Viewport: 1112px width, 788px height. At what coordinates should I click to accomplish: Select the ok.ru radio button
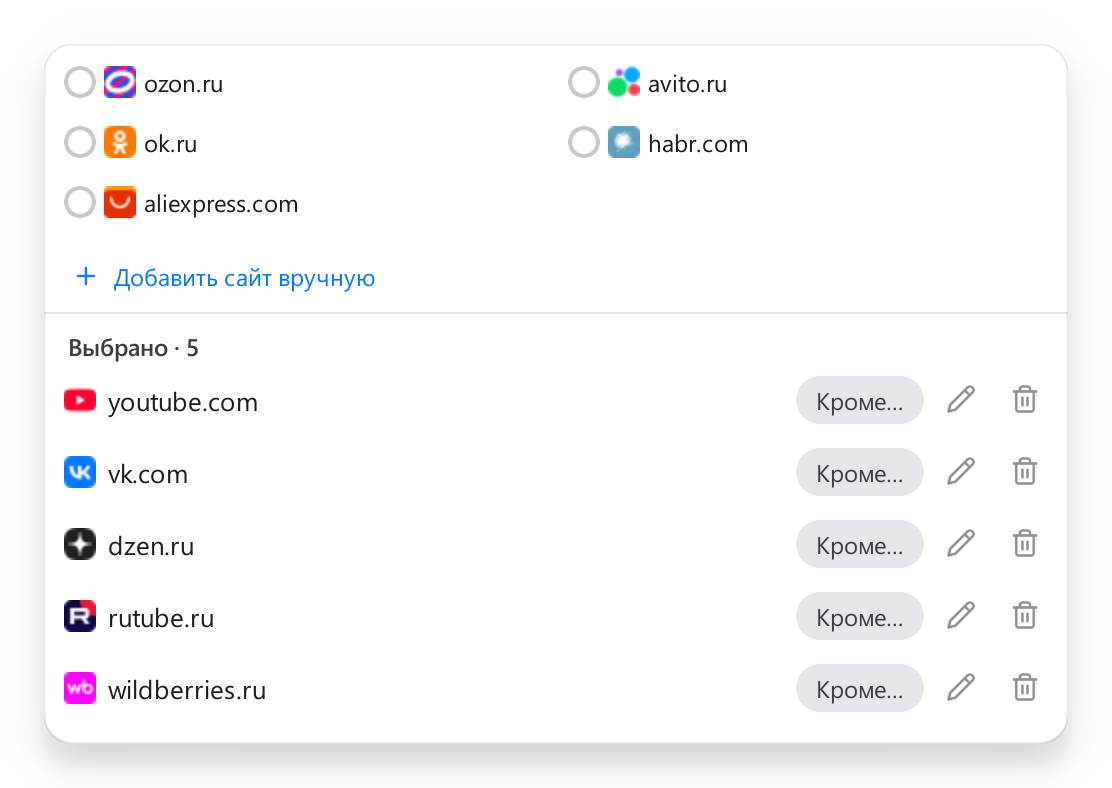click(80, 142)
